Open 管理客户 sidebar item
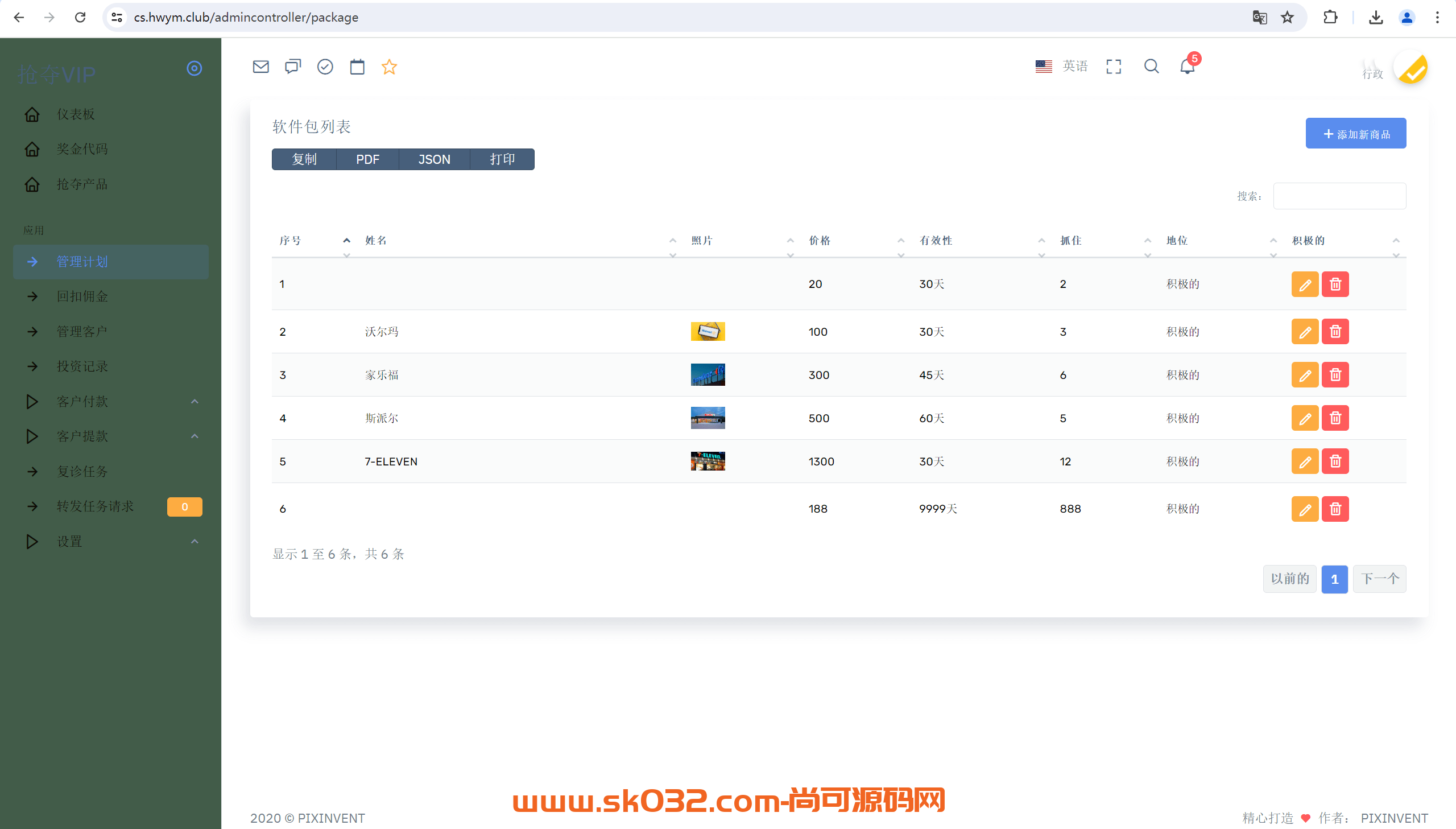Screen dimensions: 1456x829 point(111,332)
